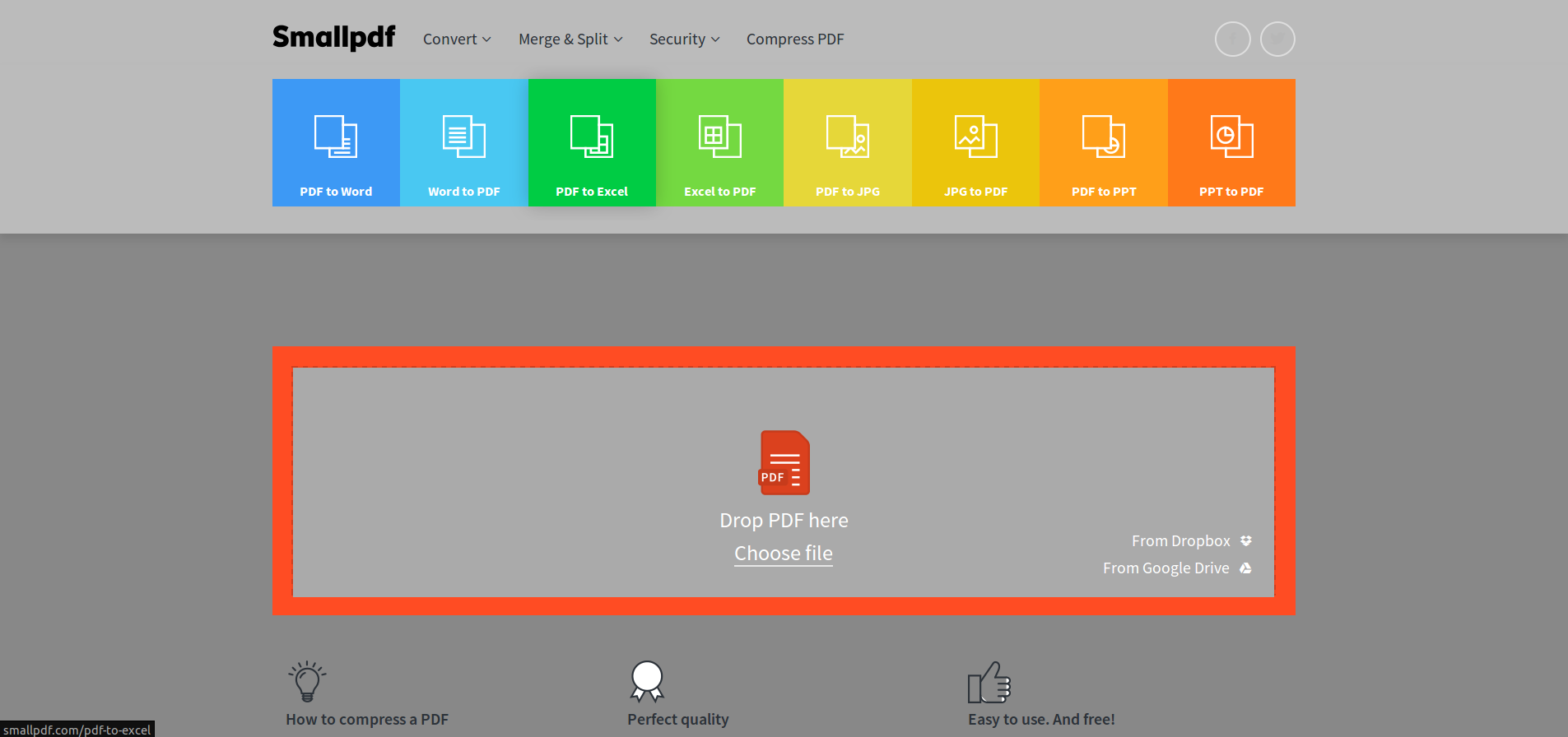Expand the Merge & Split dropdown

570,39
